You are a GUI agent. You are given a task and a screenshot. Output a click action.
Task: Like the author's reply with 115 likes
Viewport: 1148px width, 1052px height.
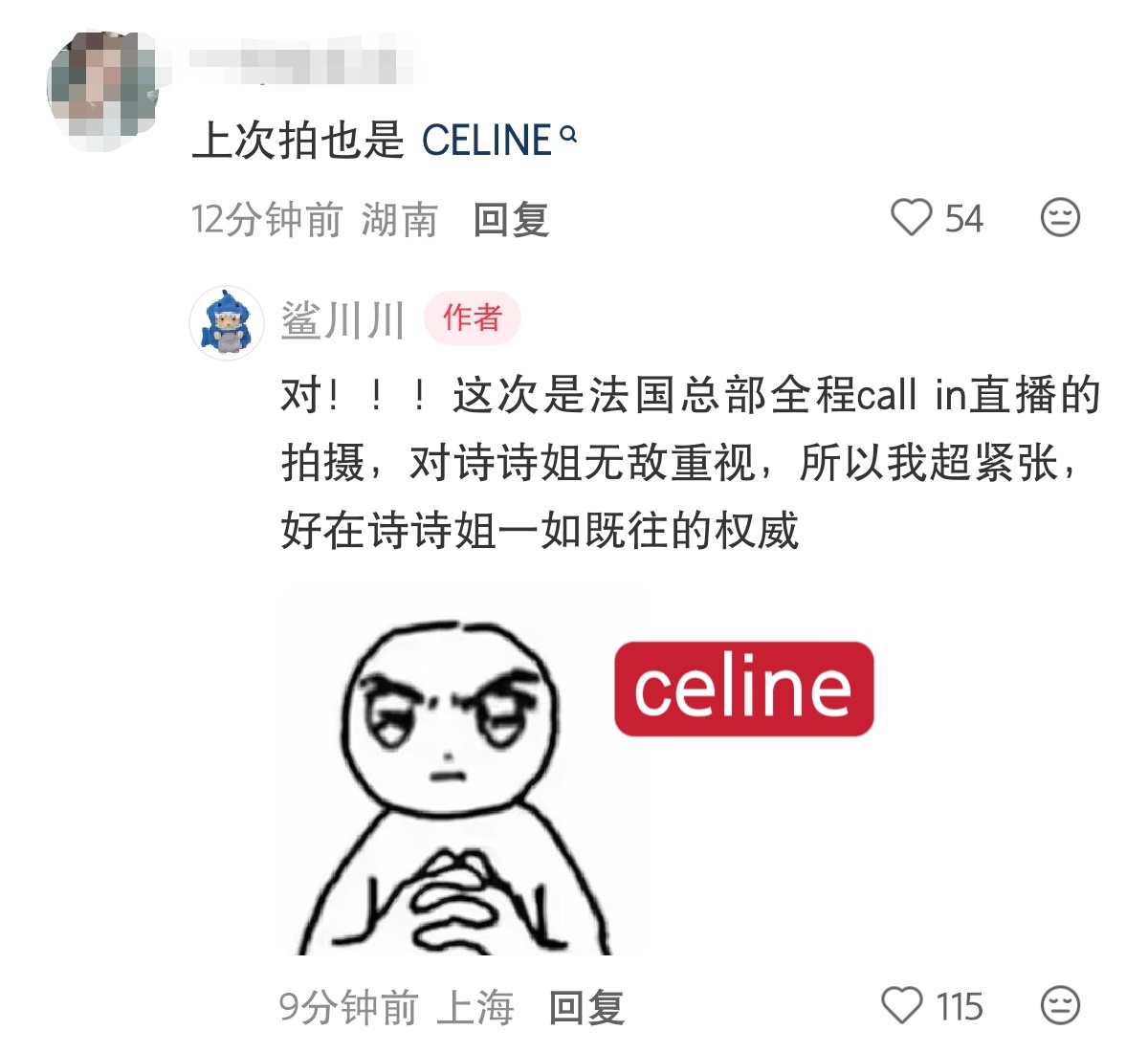click(901, 1006)
